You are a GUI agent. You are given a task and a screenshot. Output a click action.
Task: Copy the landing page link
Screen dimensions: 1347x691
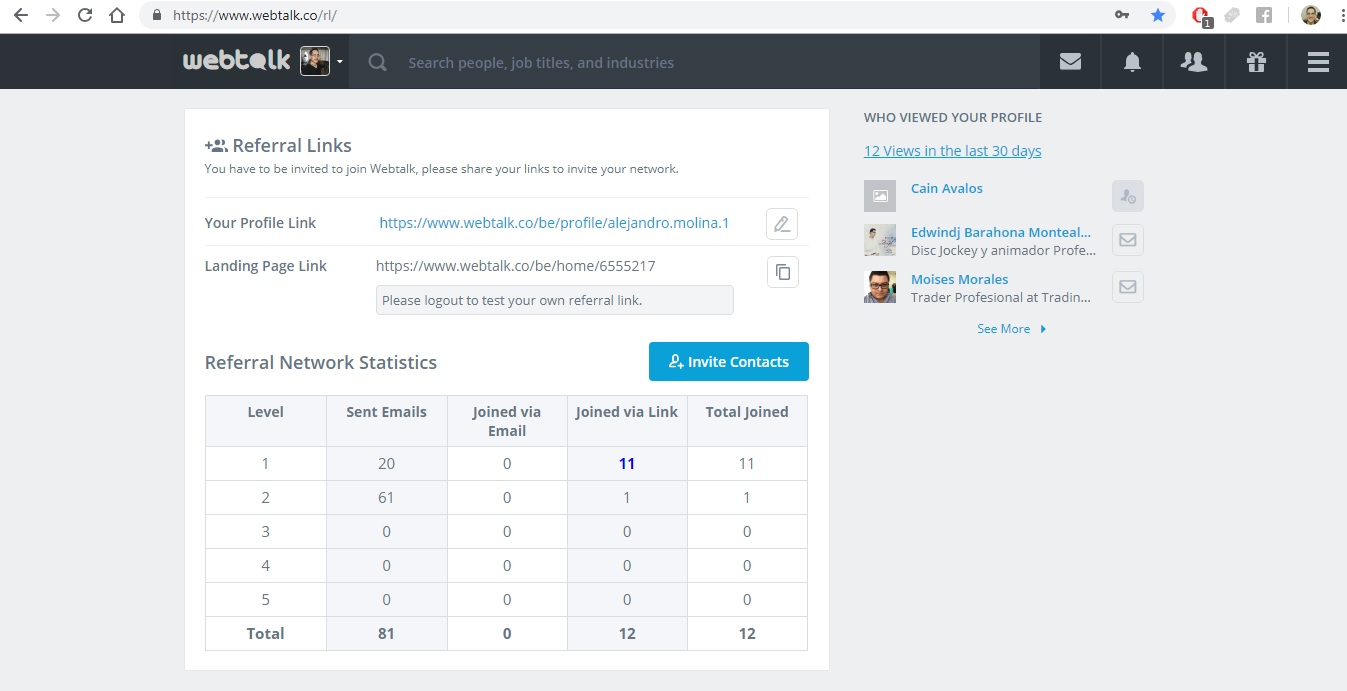pyautogui.click(x=782, y=272)
